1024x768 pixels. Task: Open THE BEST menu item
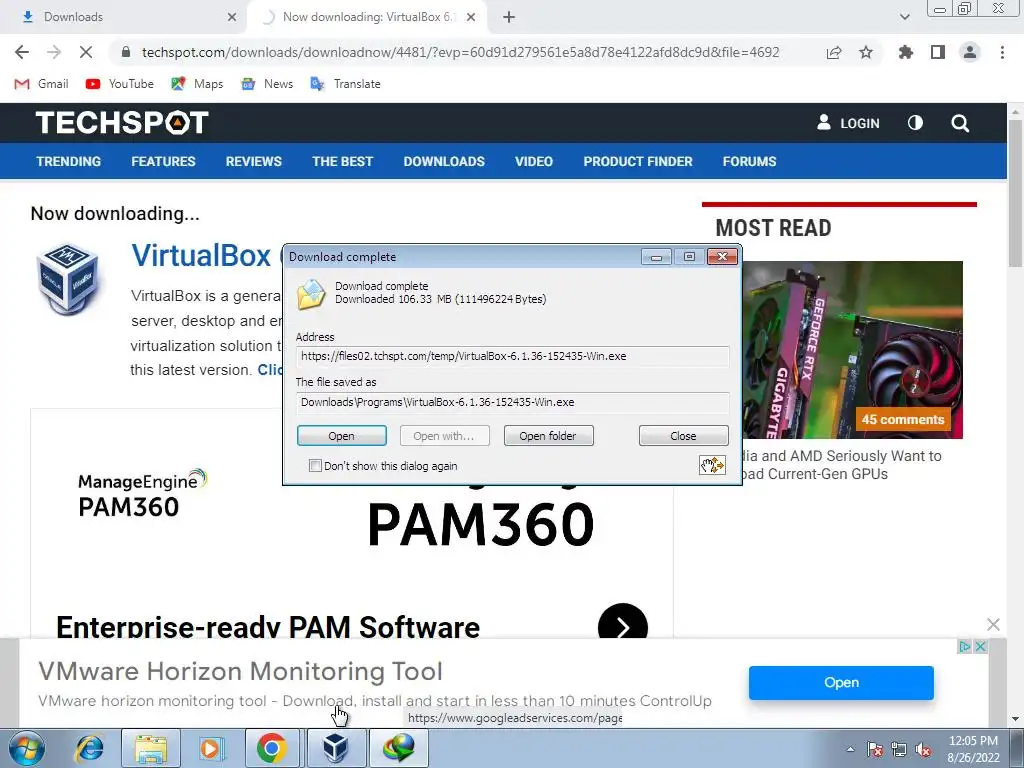(342, 161)
